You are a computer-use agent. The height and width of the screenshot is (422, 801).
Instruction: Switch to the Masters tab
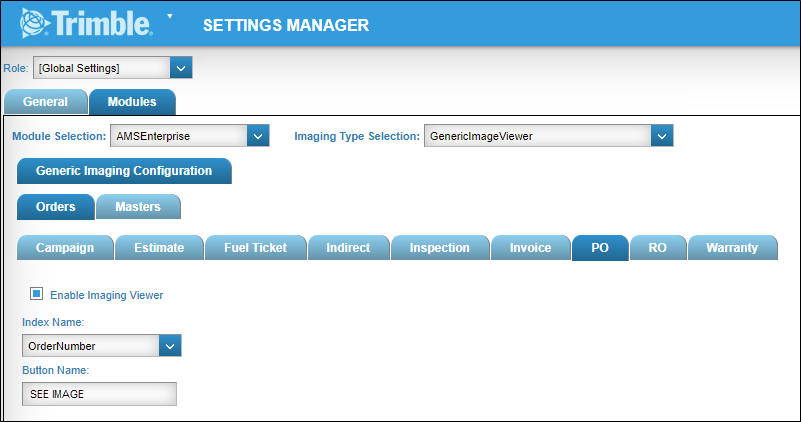click(139, 207)
